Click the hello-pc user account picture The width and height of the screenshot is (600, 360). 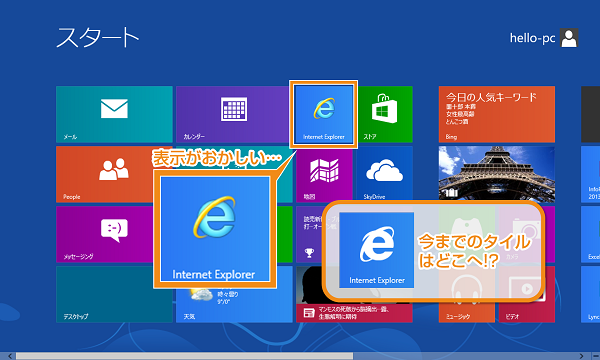[x=569, y=37]
